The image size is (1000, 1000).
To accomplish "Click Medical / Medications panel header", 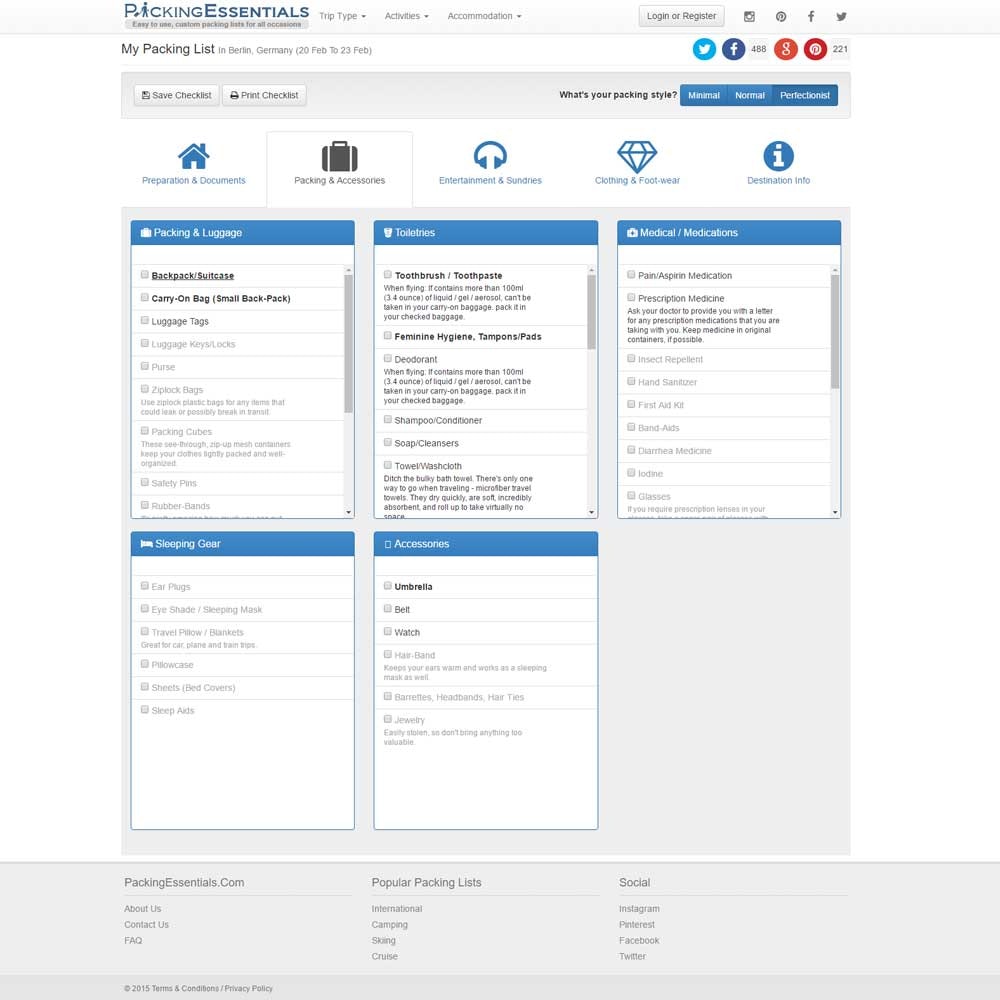I will pos(729,233).
